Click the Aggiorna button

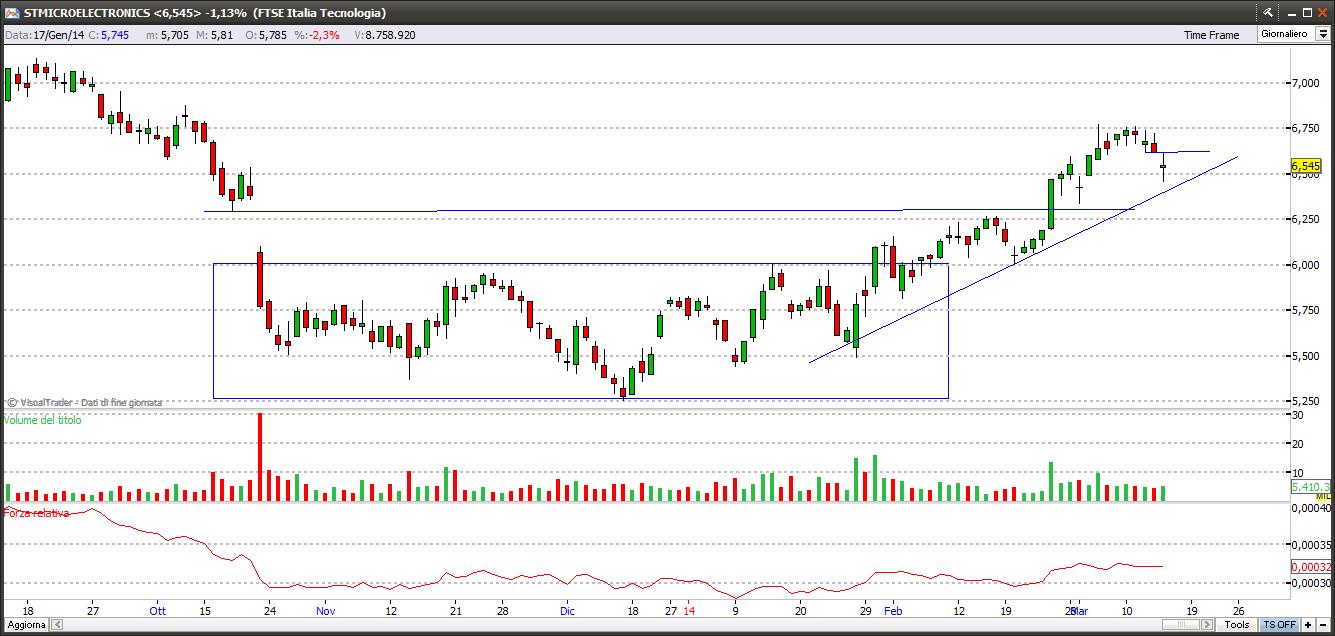point(24,625)
